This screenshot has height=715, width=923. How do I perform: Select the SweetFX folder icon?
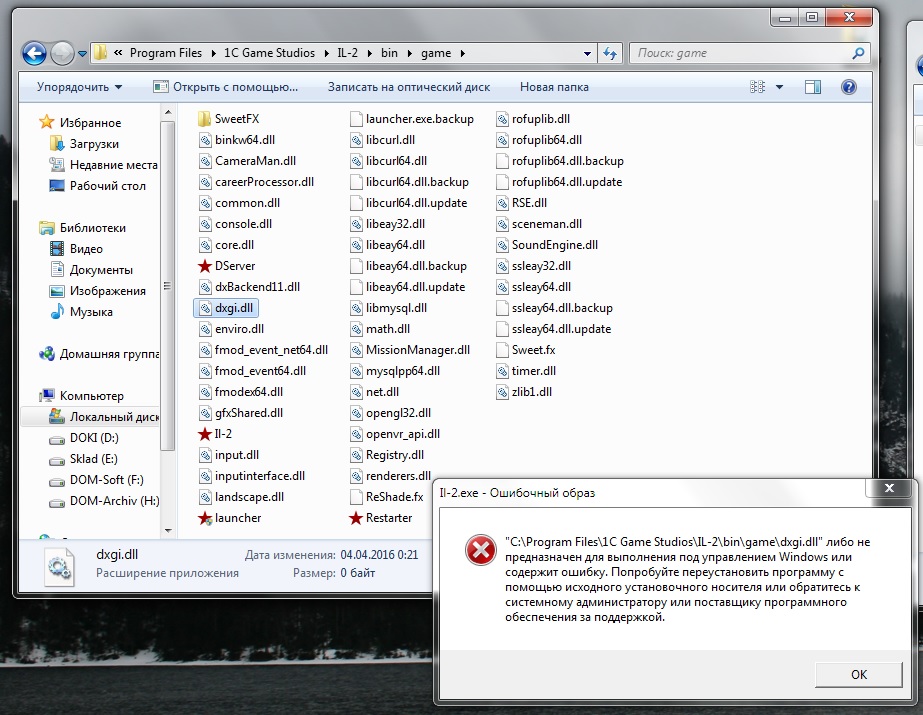click(204, 119)
